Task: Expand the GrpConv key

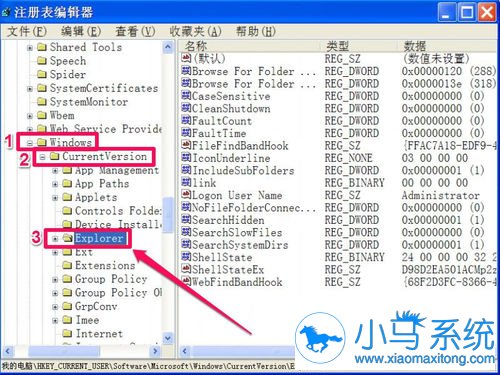Action: pos(55,307)
